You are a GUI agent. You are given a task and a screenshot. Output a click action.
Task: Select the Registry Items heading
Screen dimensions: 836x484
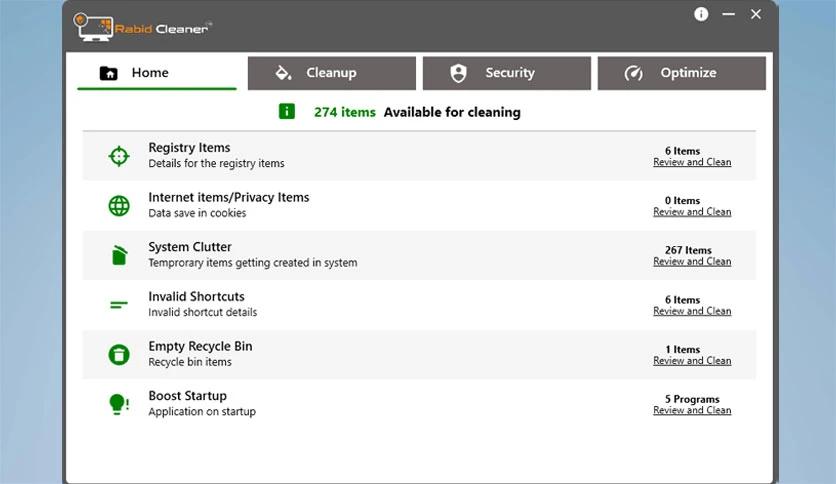point(189,148)
